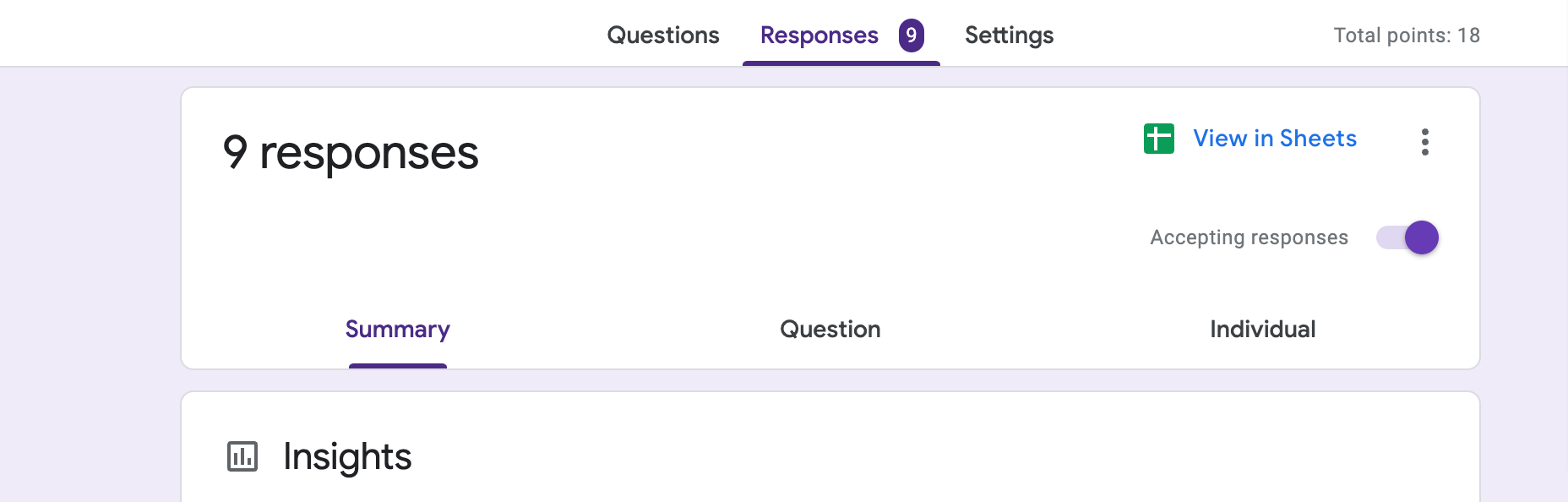
Task: Click the purple 9 responses count badge
Action: (911, 35)
